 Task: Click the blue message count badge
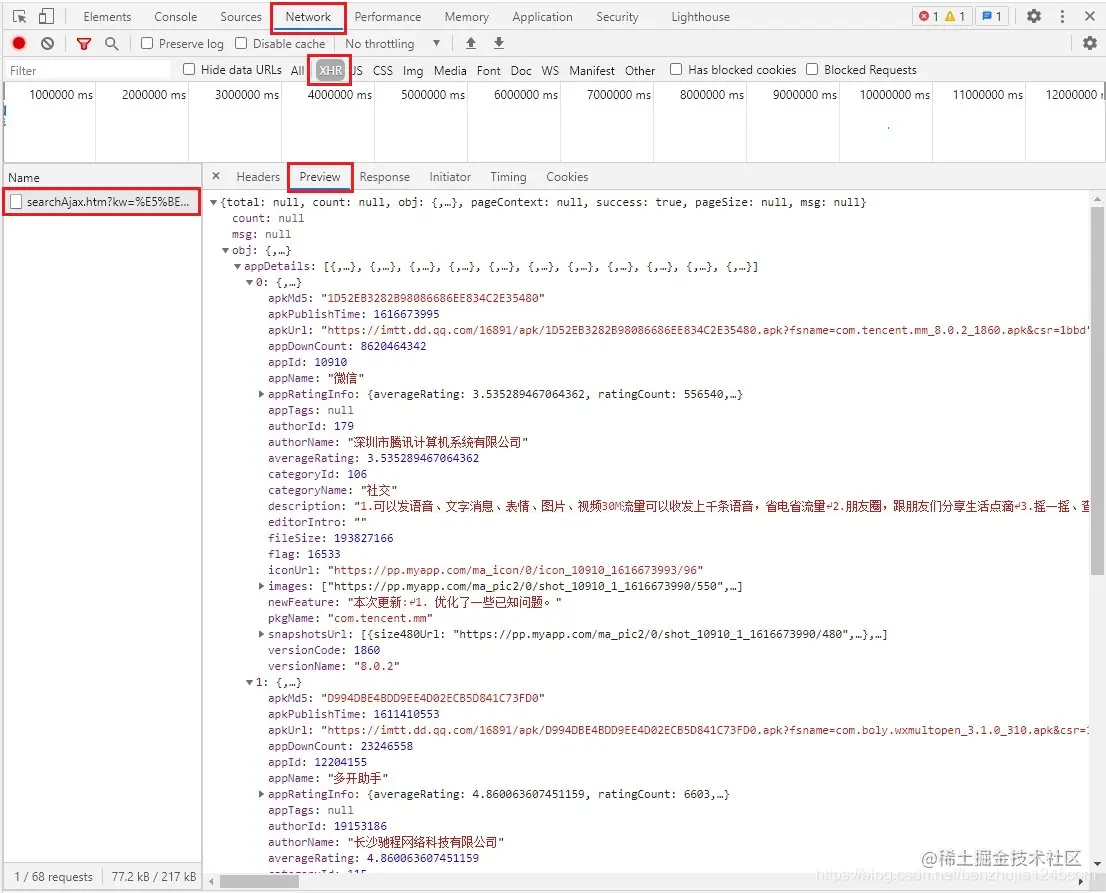click(992, 16)
